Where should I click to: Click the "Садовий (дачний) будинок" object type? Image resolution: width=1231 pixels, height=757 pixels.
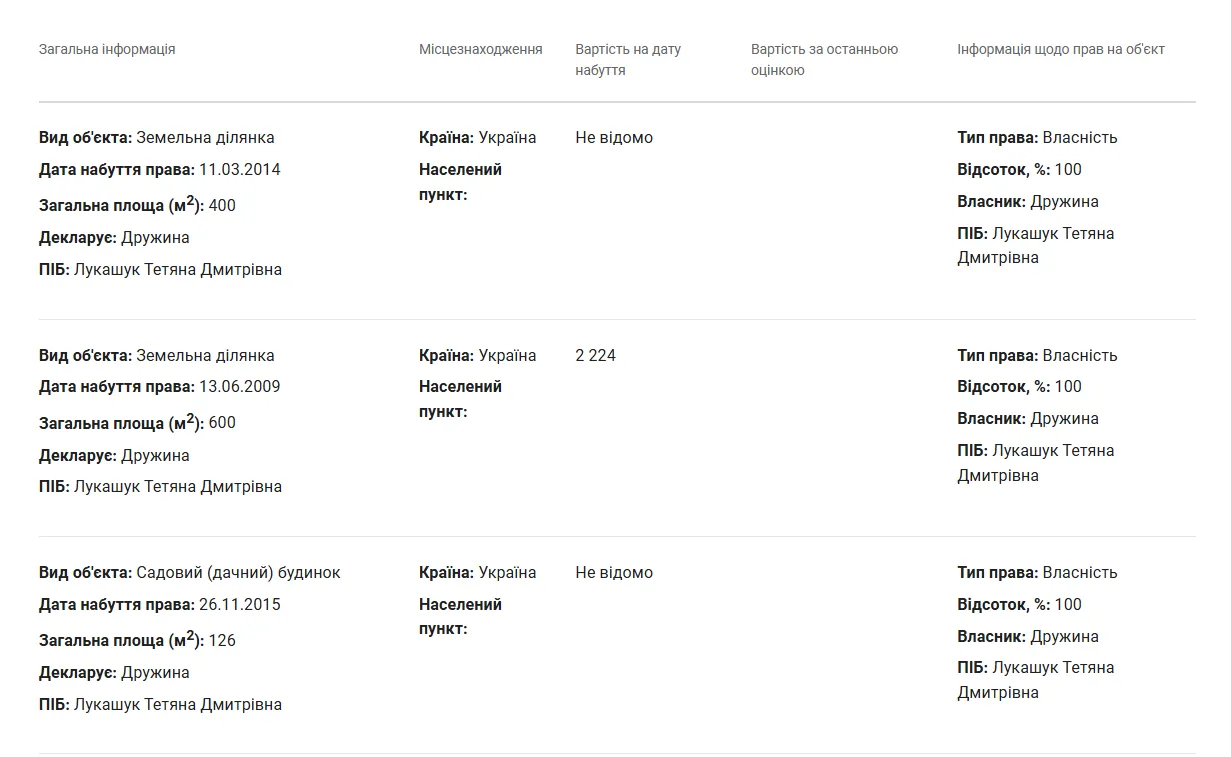pyautogui.click(x=238, y=572)
